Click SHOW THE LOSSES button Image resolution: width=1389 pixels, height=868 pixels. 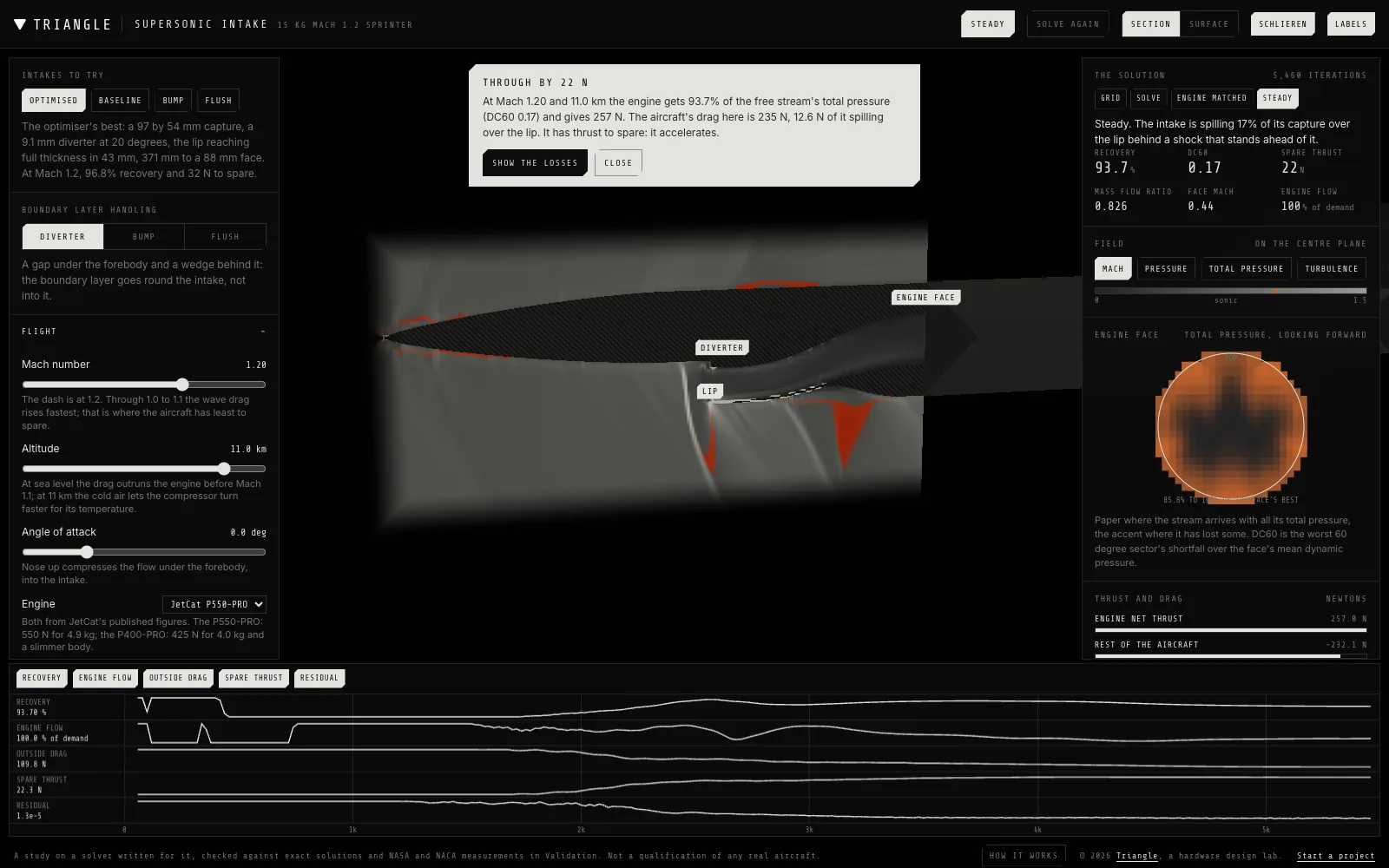pos(535,163)
